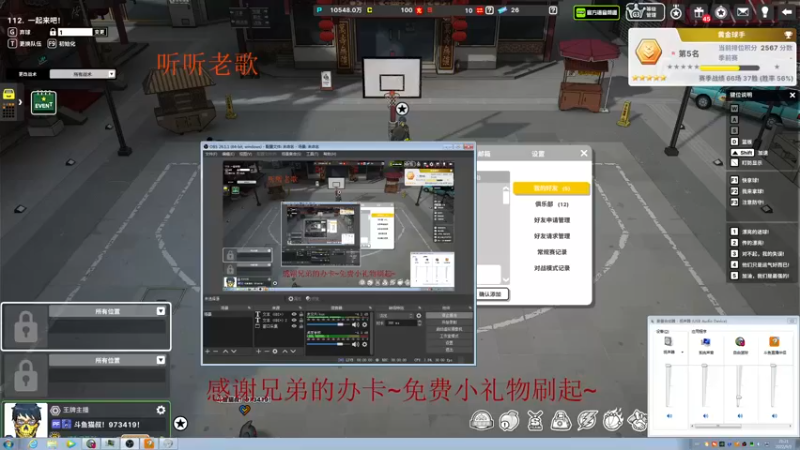Click the second locked player slot padlock
This screenshot has height=450, width=800.
26,376
